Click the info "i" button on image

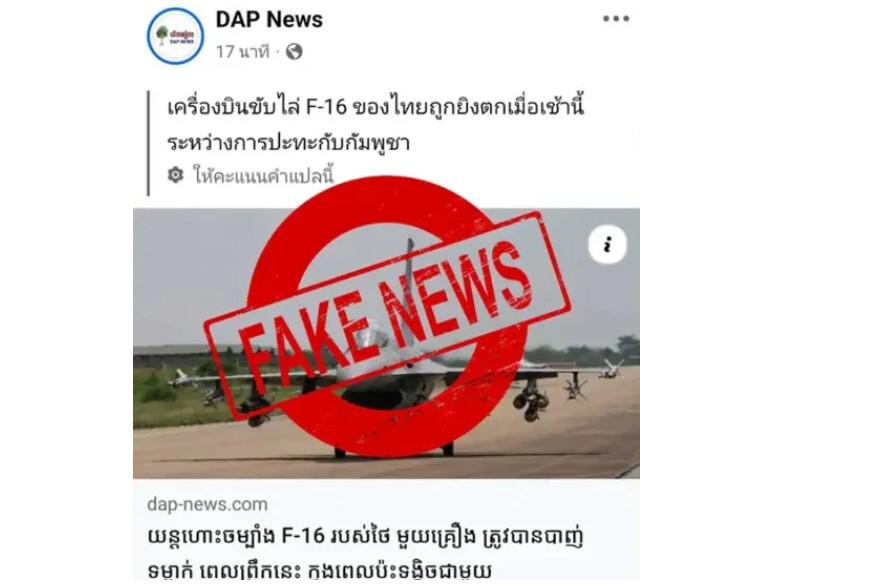(607, 244)
